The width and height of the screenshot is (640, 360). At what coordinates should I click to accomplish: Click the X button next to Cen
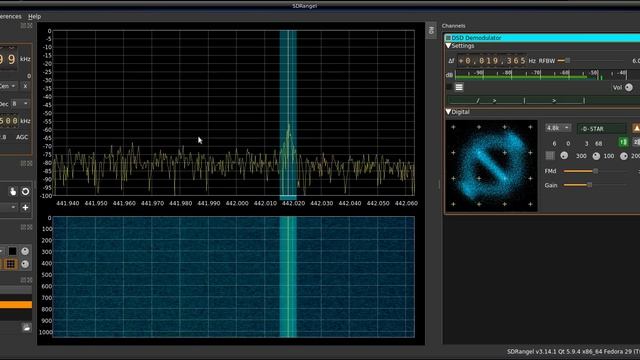point(25,86)
